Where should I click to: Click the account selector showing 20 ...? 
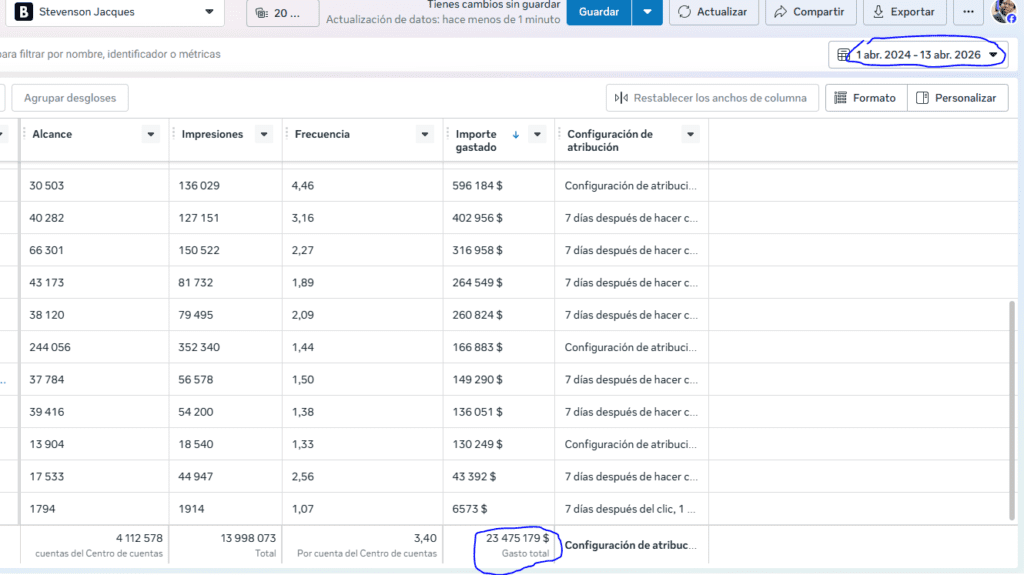(x=282, y=12)
